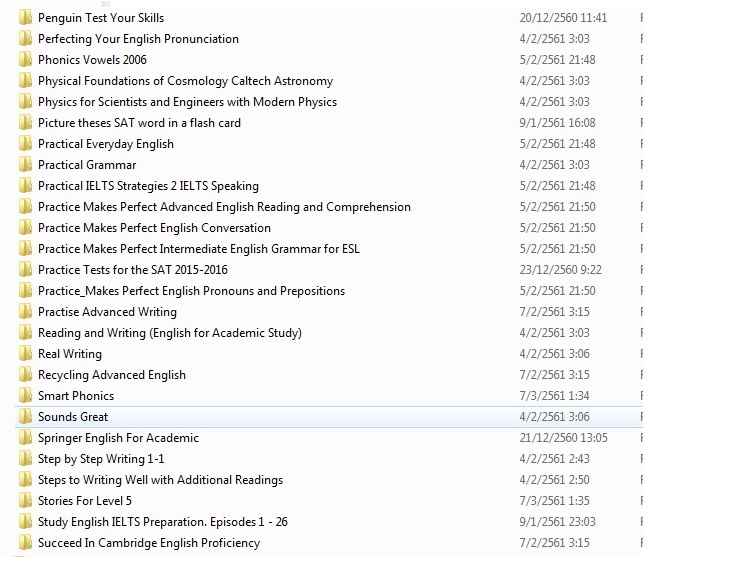Click 'Practice_Makes Perfect English Pronouns and Prepositions'
The height and width of the screenshot is (572, 749).
(191, 291)
